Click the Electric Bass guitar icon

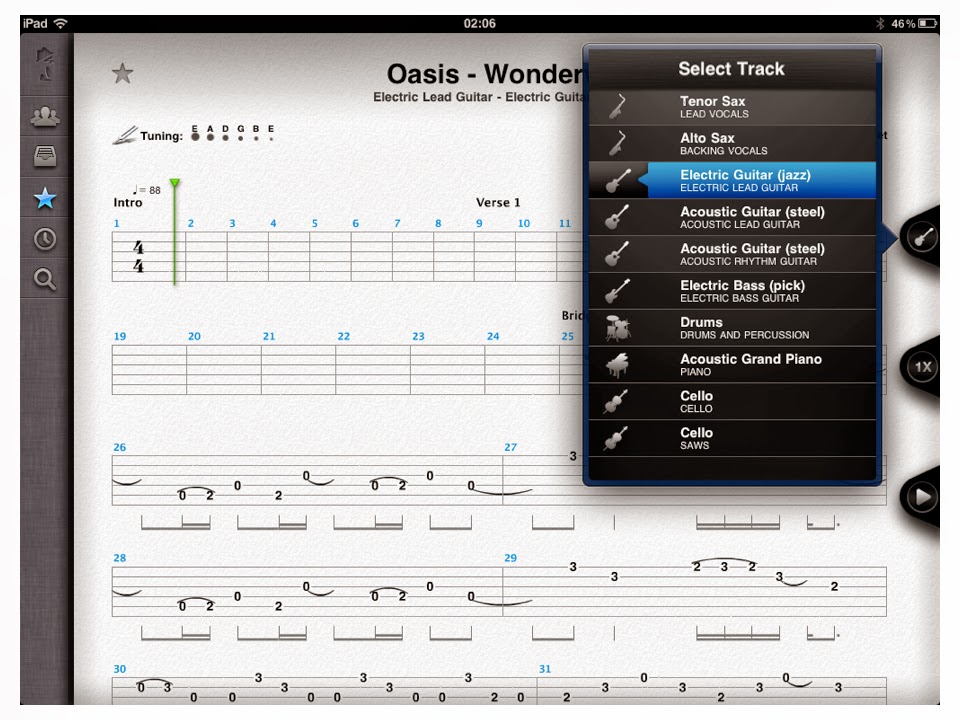(617, 291)
